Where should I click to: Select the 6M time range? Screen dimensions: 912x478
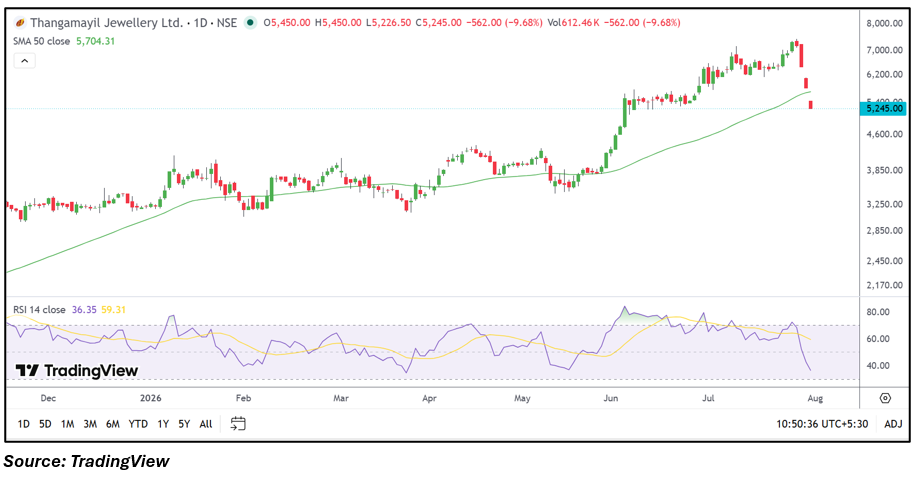point(113,424)
